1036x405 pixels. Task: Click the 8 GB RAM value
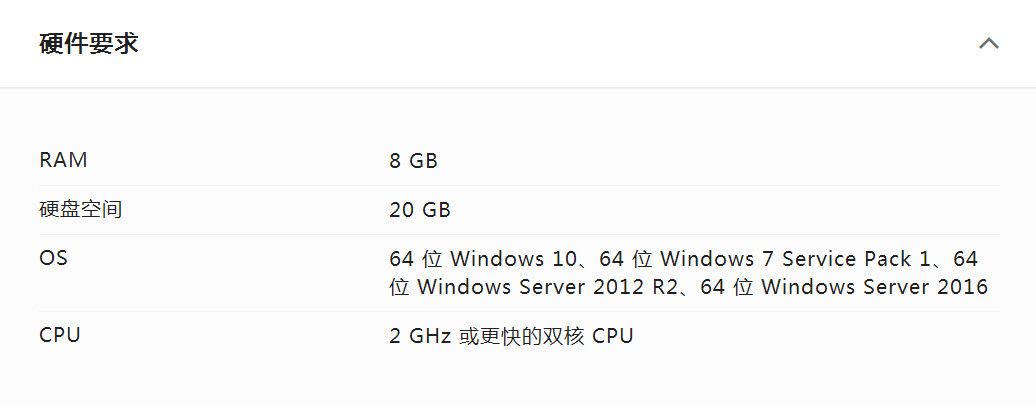tap(414, 161)
